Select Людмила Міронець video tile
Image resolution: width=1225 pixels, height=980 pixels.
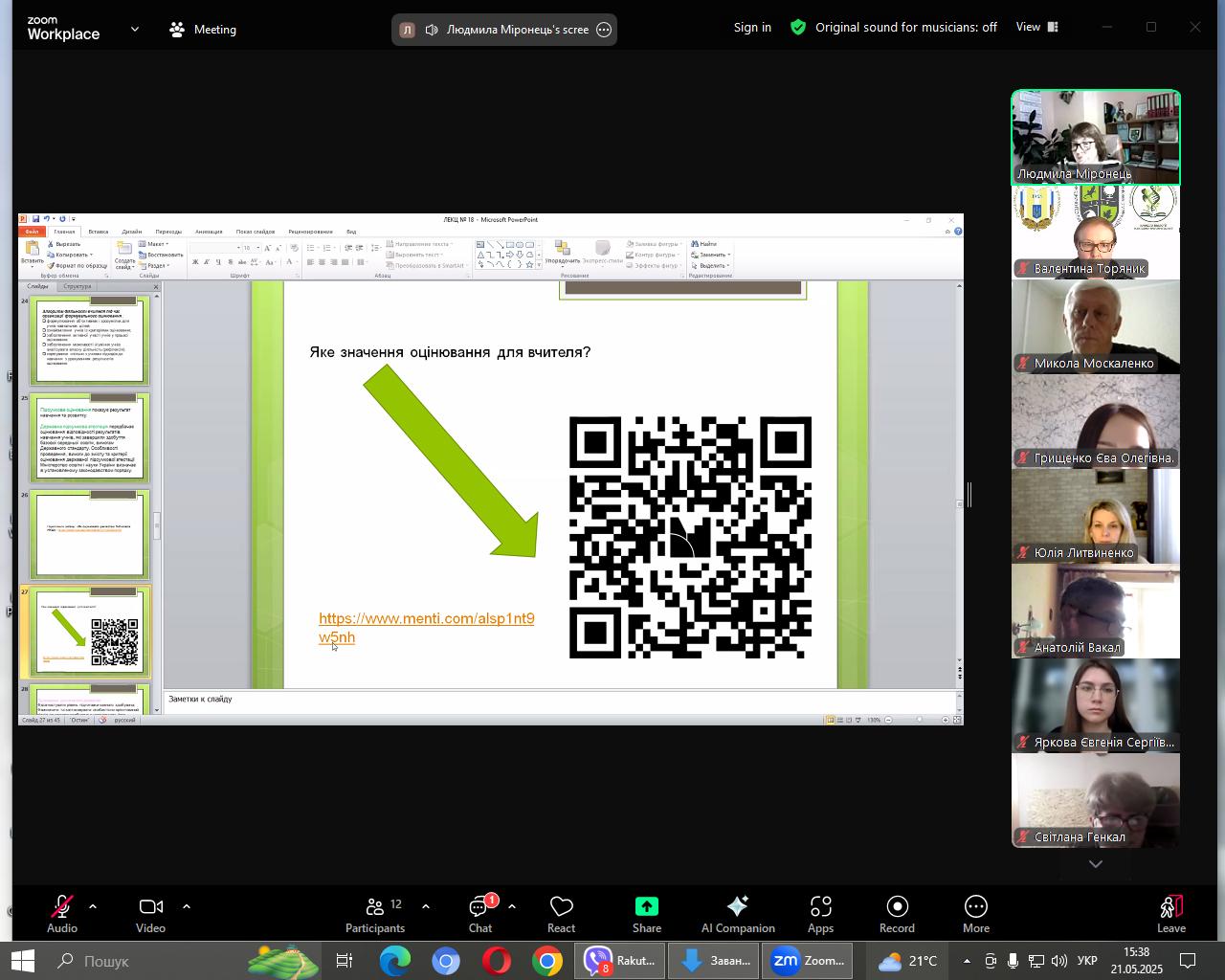(1096, 138)
